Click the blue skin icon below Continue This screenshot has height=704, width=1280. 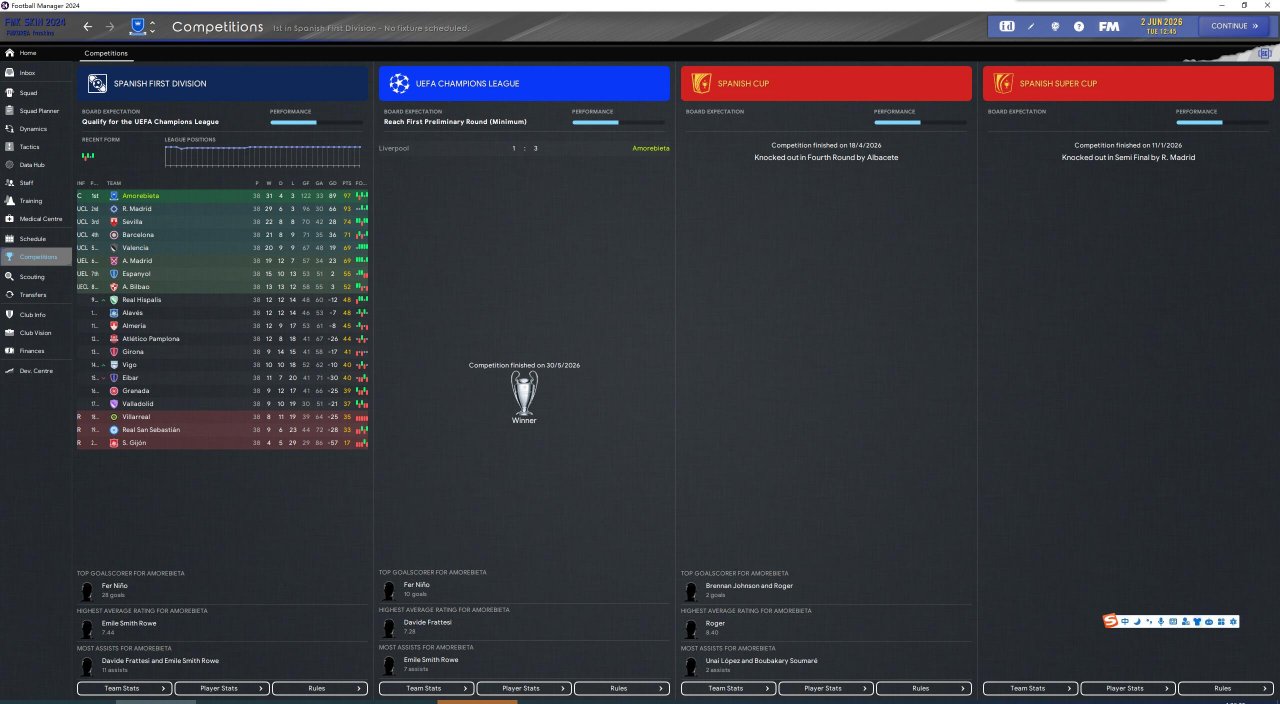1265,53
